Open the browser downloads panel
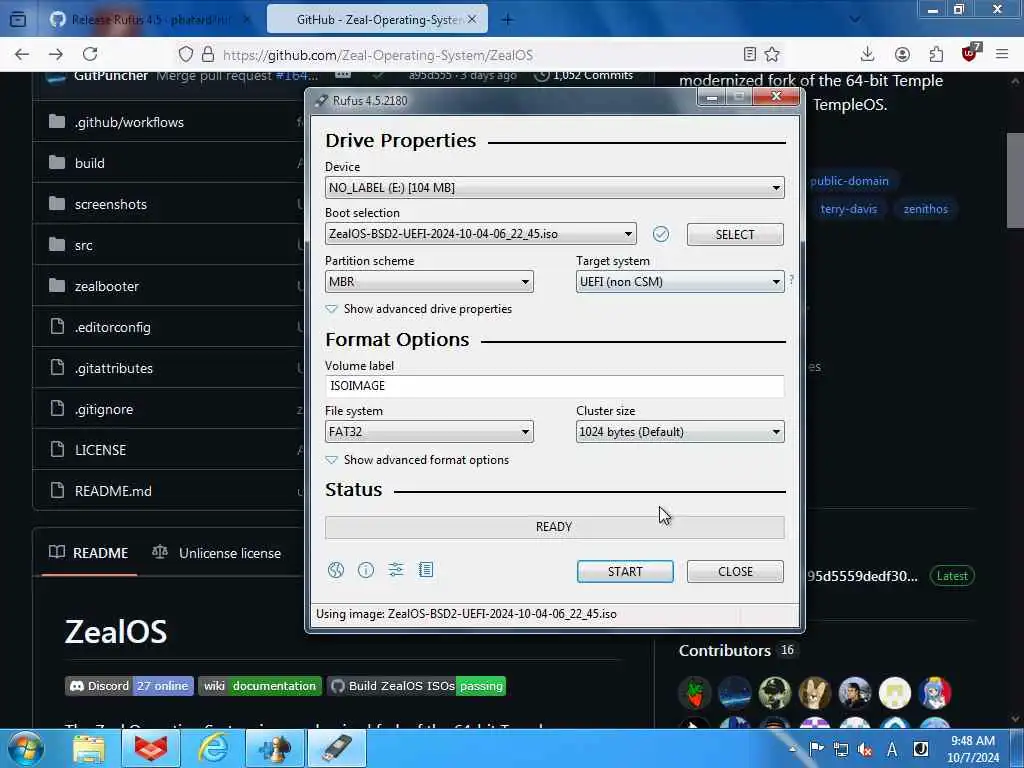1024x768 pixels. point(867,54)
